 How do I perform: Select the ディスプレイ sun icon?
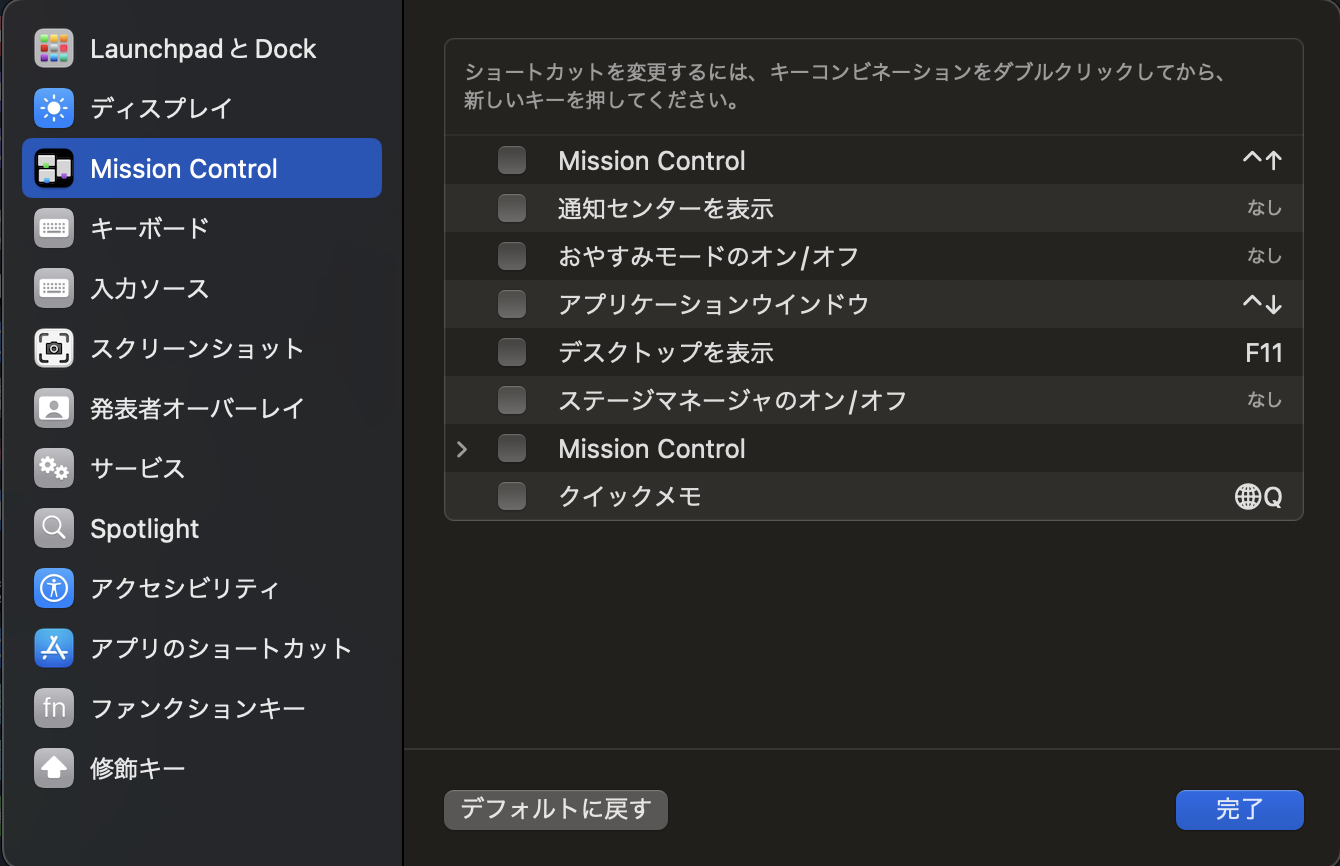pos(54,108)
